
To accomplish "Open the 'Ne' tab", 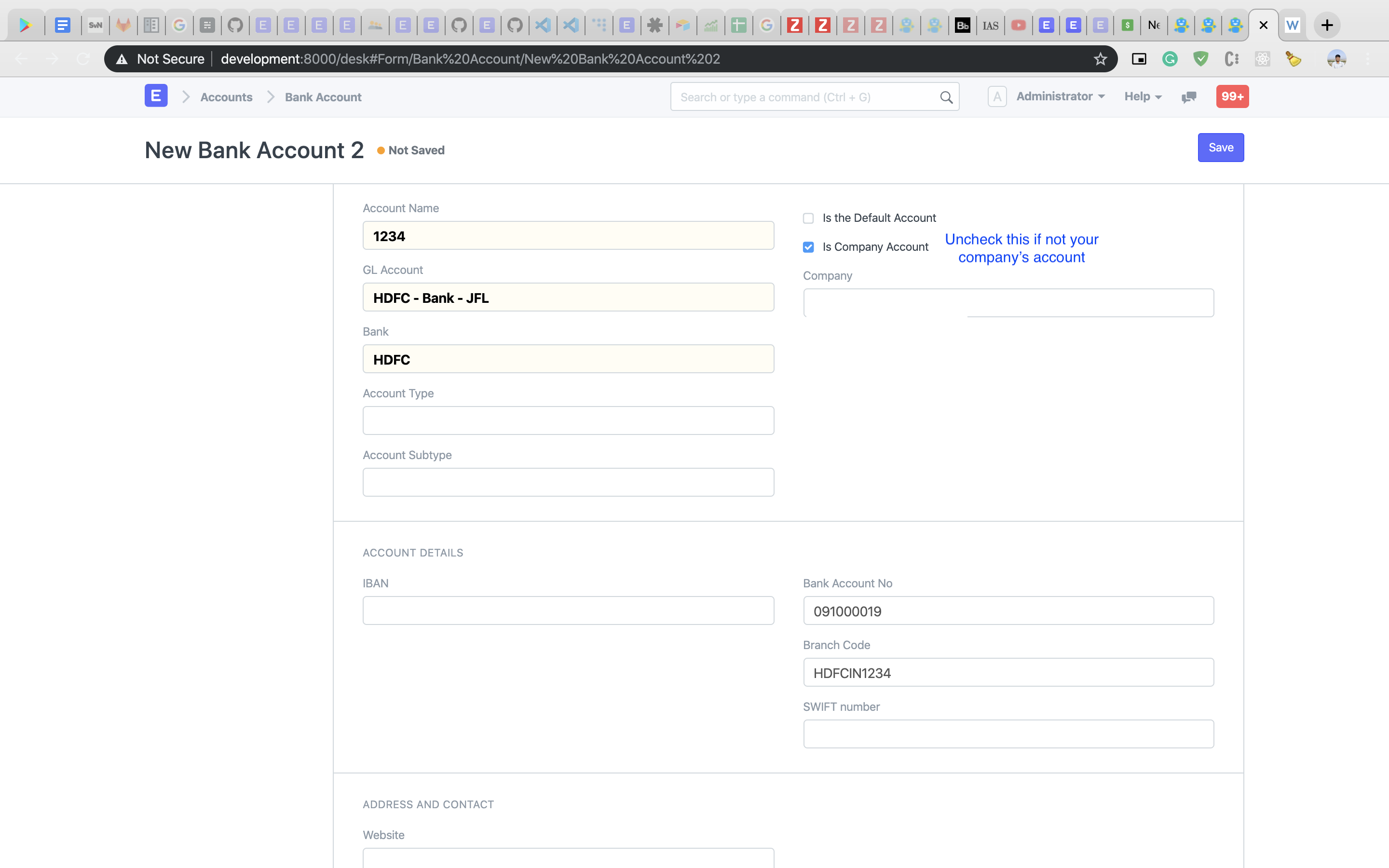I will pos(1154,25).
